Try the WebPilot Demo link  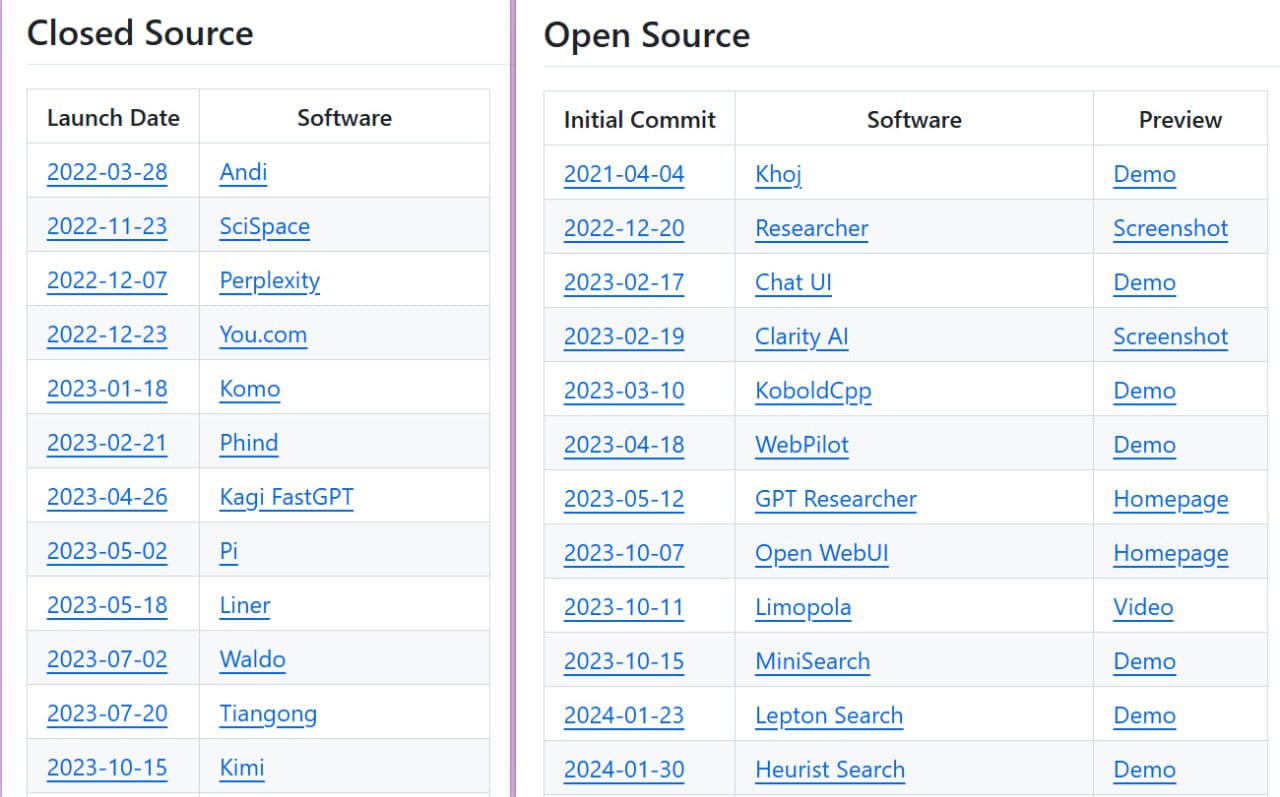tap(1144, 444)
